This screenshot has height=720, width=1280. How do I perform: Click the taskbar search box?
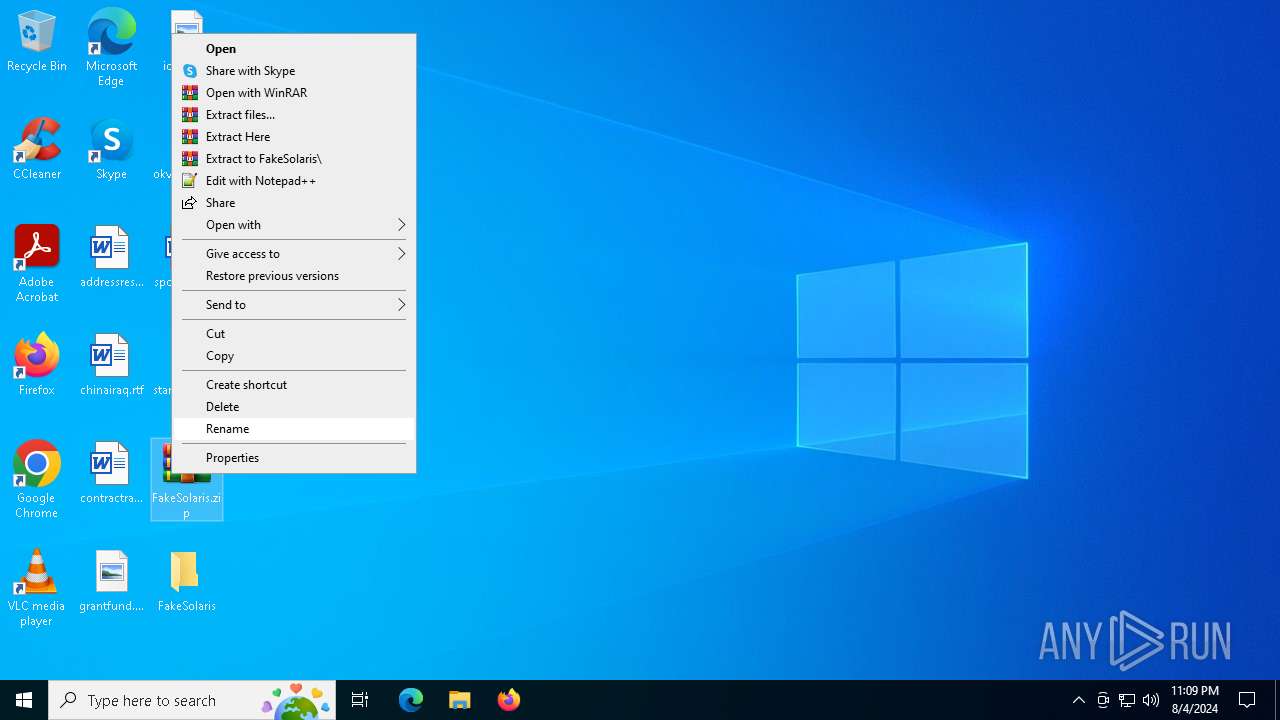[x=192, y=700]
